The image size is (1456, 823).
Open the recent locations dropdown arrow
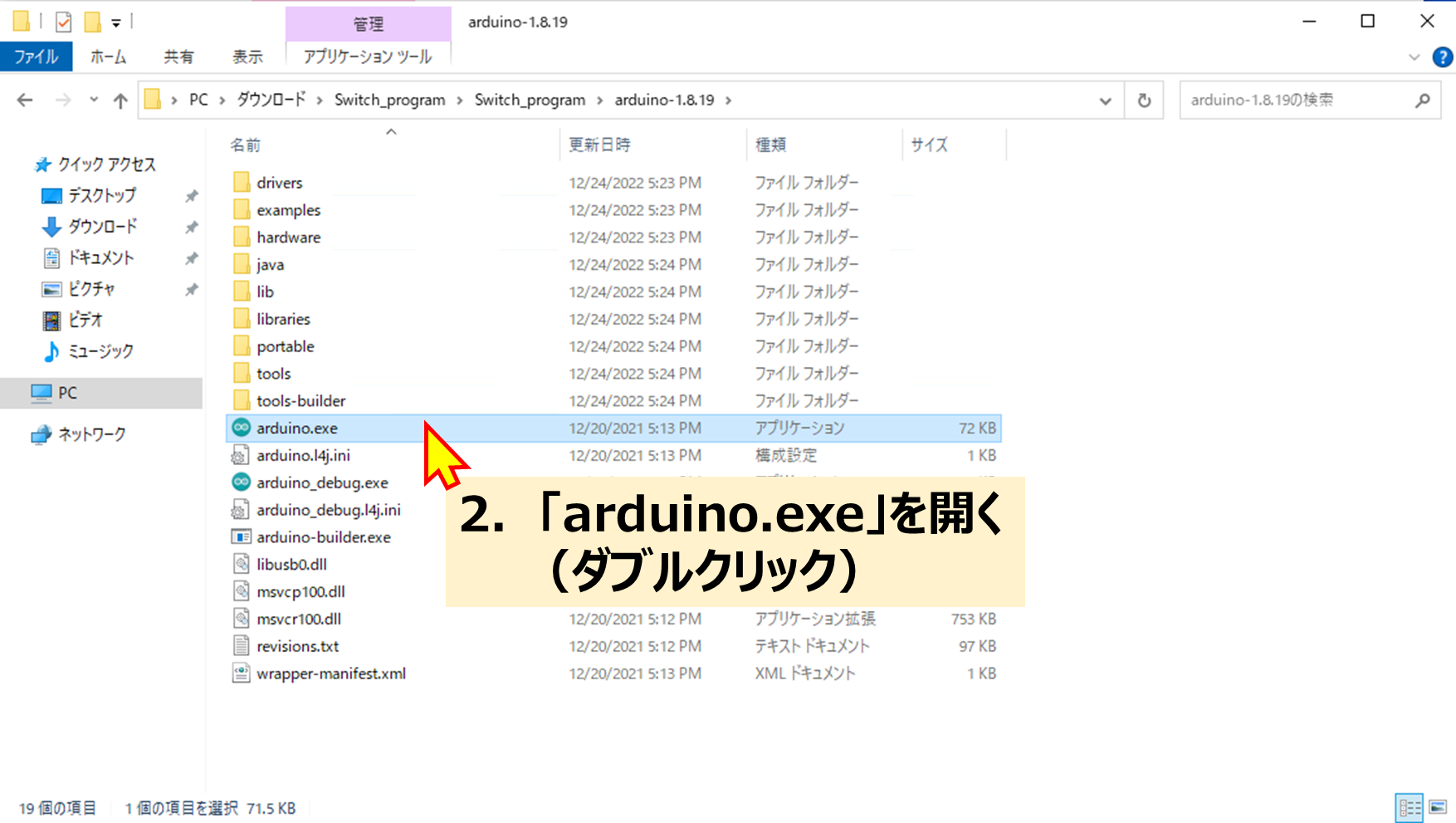(94, 100)
